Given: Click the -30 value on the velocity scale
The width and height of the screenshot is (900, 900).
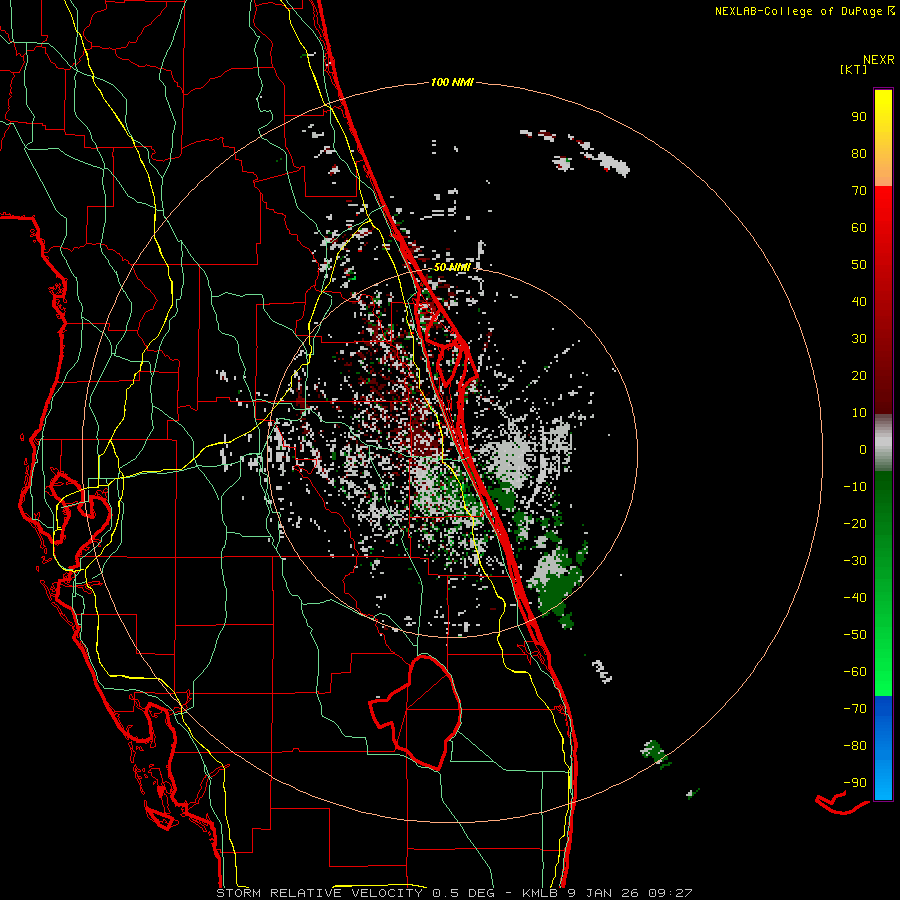Looking at the screenshot, I should click(x=855, y=561).
